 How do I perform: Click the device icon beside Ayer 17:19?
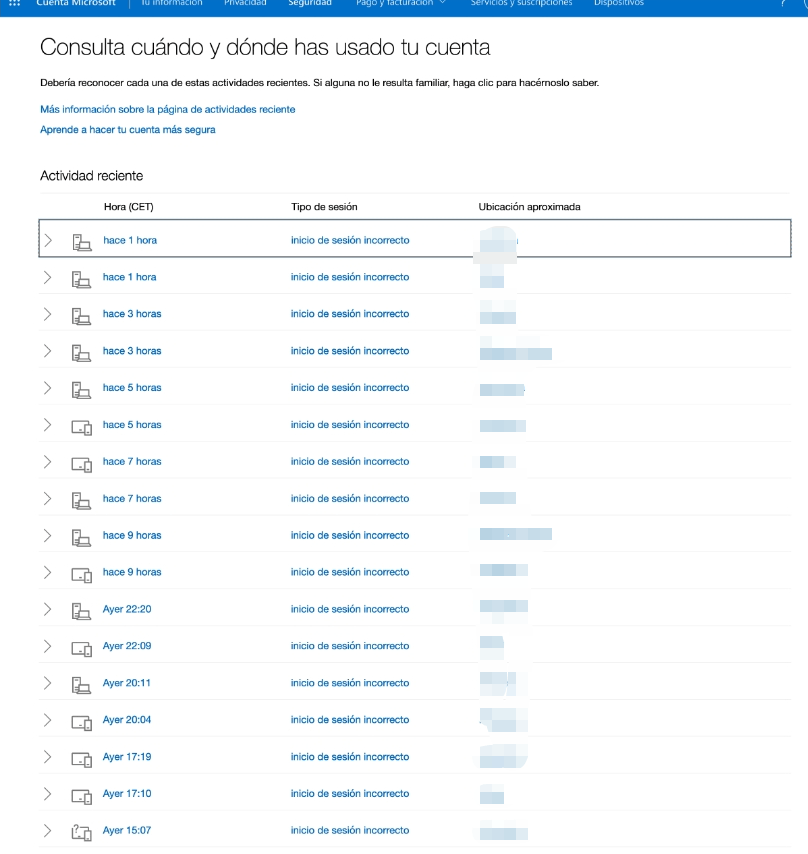click(x=82, y=758)
